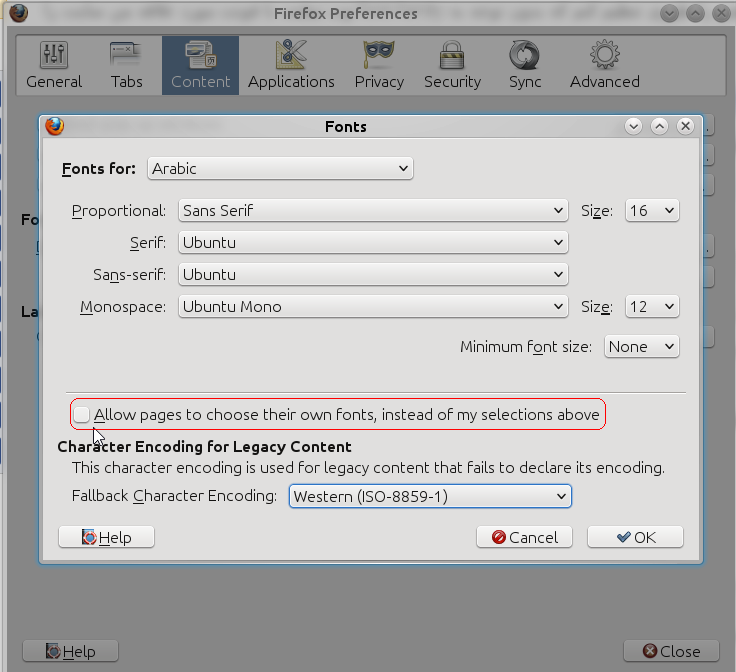Change the monospace Size 12 dropdown
Image resolution: width=736 pixels, height=672 pixels.
click(x=652, y=306)
